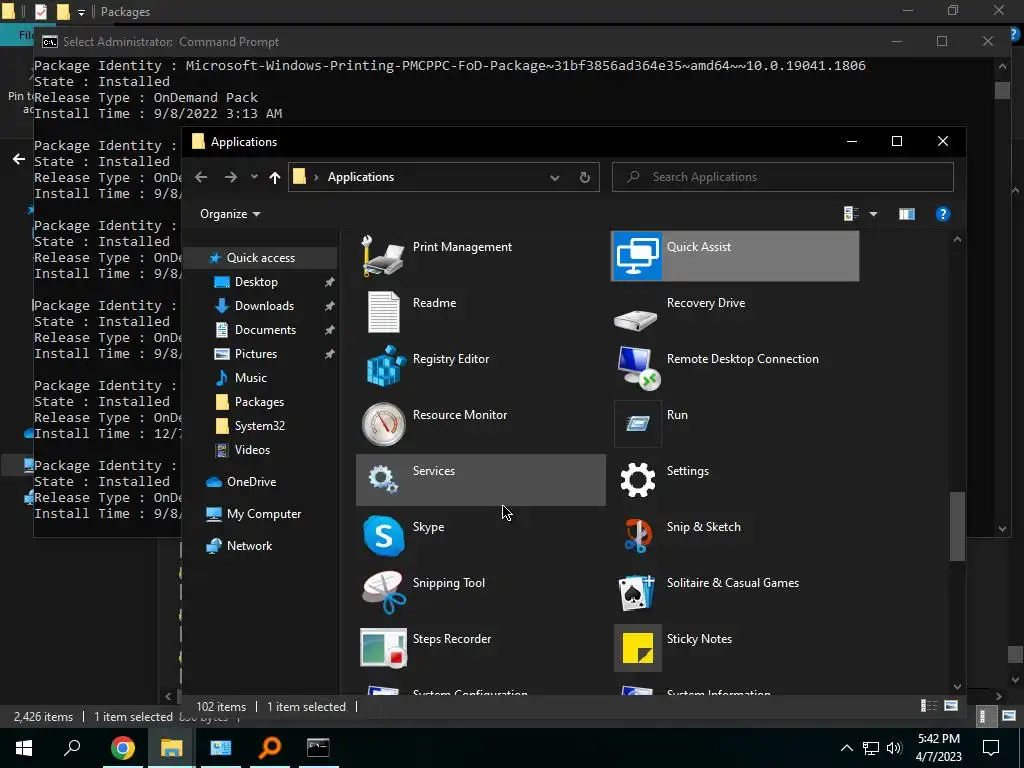
Task: Click the '102 items' status bar text
Action: pyautogui.click(x=221, y=707)
